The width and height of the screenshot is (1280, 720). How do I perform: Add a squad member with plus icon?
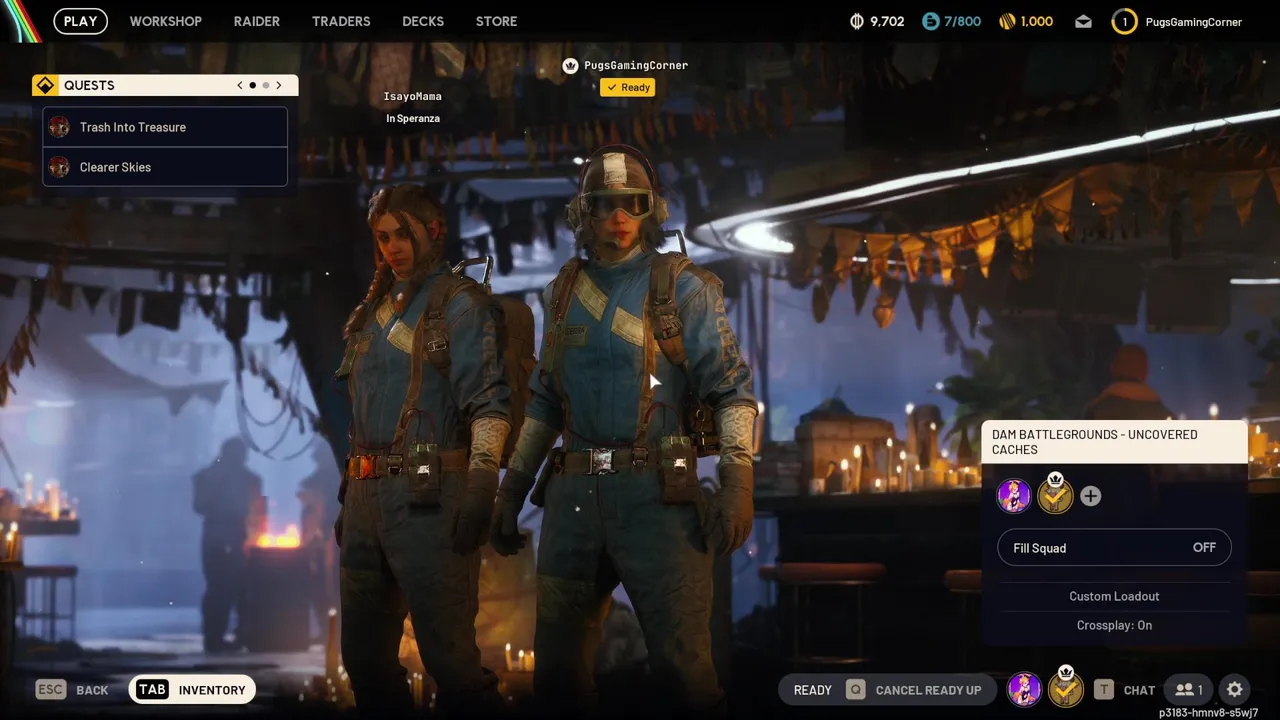pos(1091,496)
